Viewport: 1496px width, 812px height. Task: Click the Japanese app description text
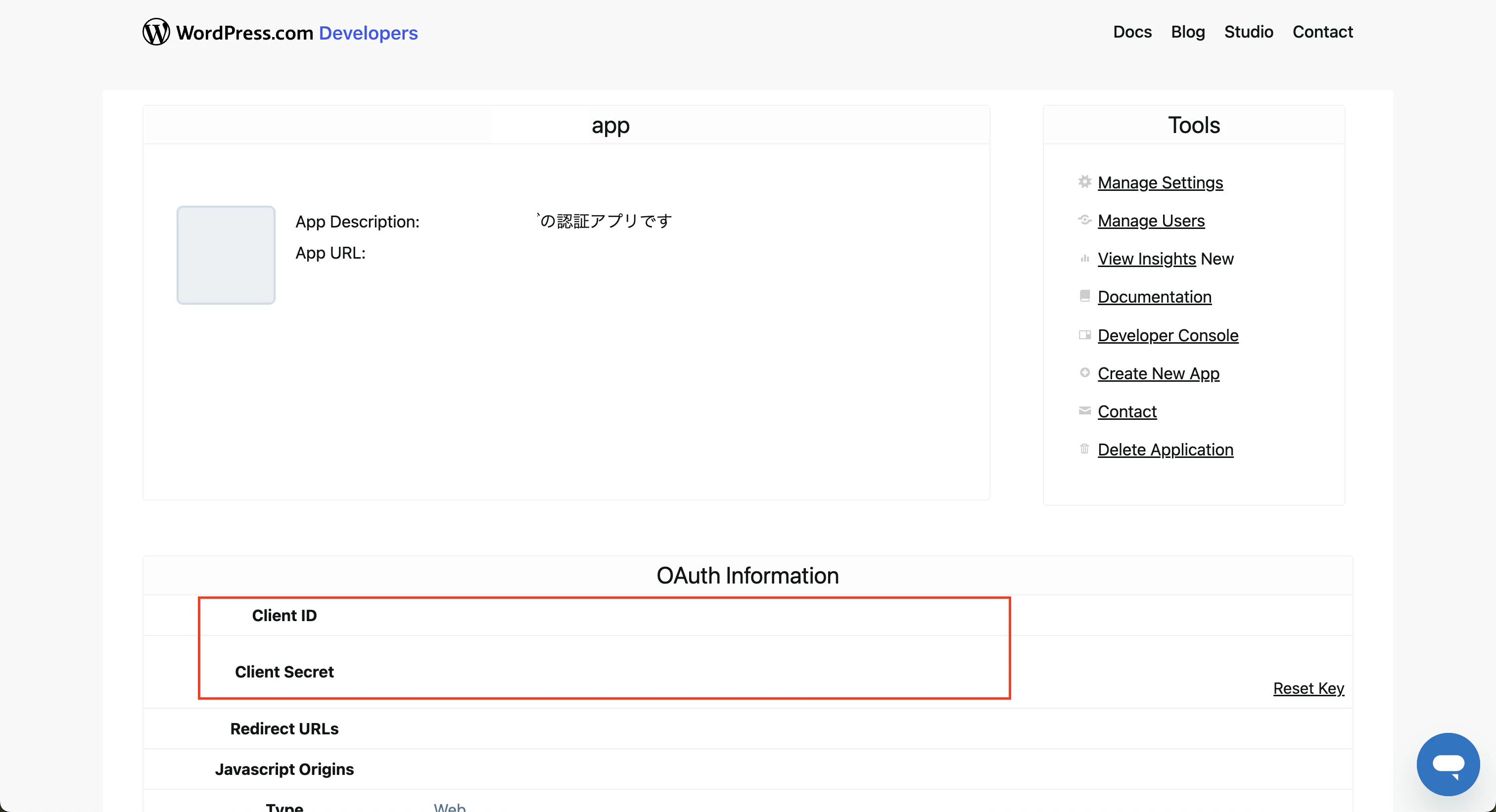point(604,221)
